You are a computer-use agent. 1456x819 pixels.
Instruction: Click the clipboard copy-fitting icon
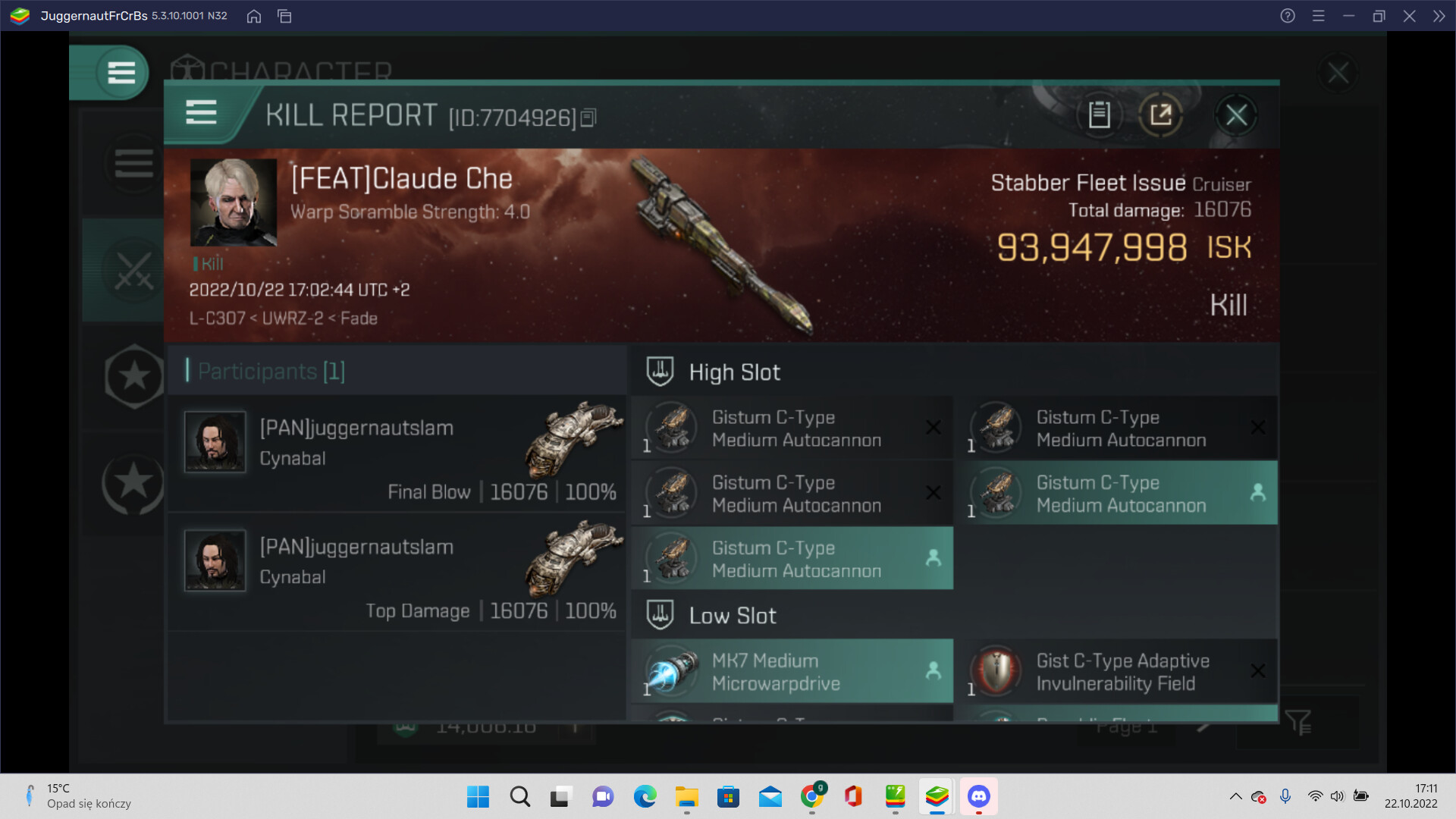click(x=1099, y=115)
